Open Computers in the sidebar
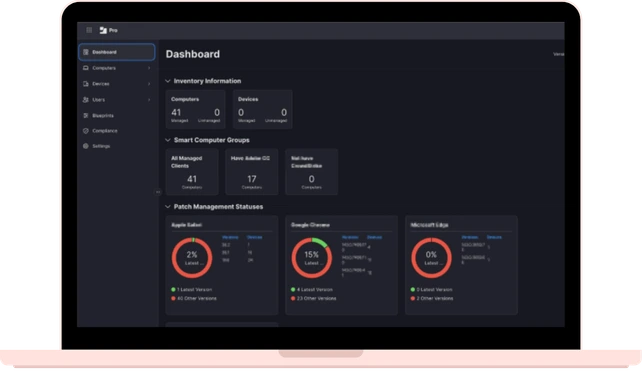 117,68
